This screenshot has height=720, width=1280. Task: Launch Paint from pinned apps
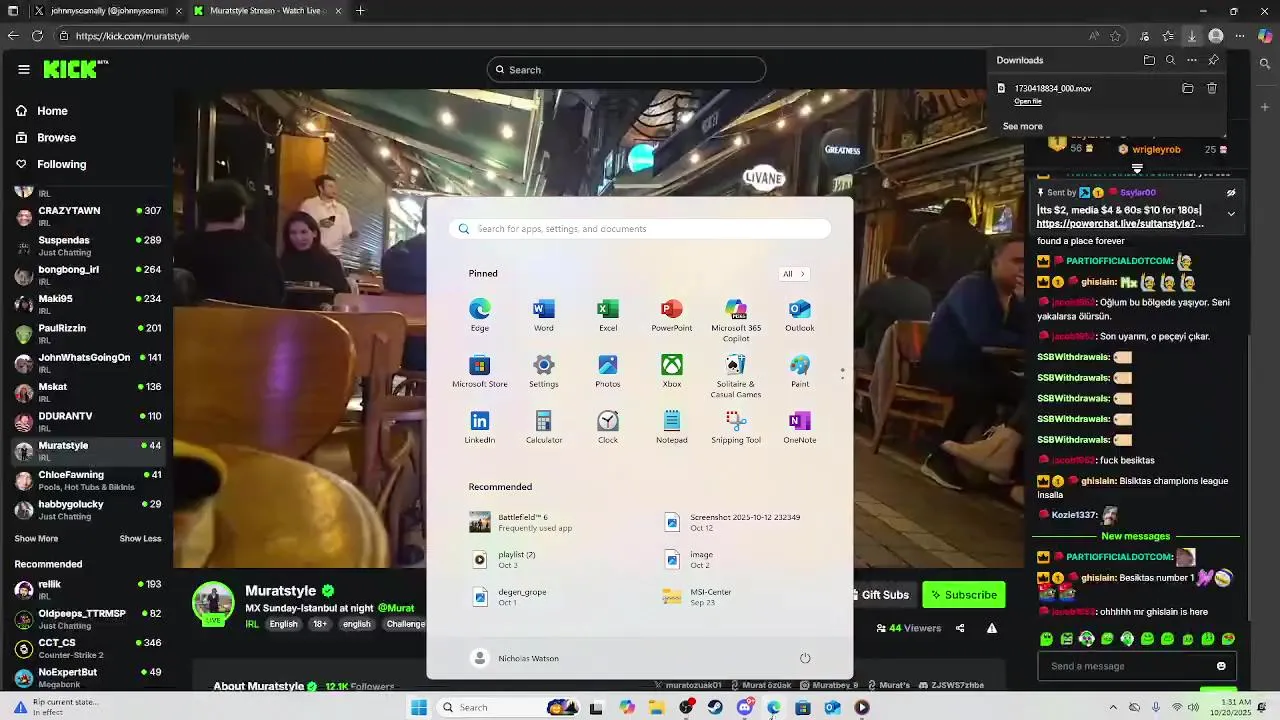click(800, 371)
